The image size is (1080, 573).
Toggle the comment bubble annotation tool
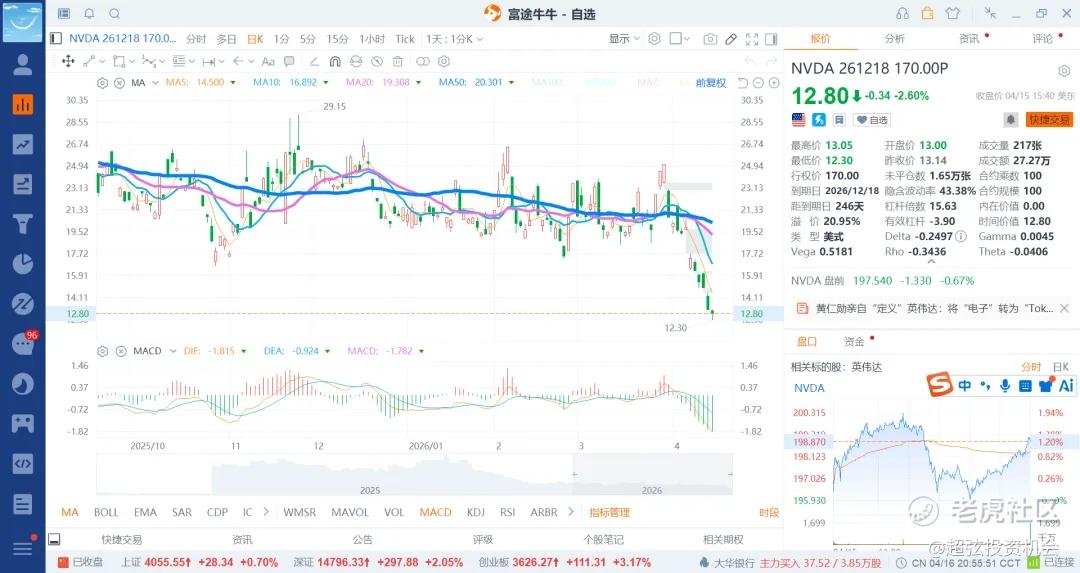[x=289, y=61]
